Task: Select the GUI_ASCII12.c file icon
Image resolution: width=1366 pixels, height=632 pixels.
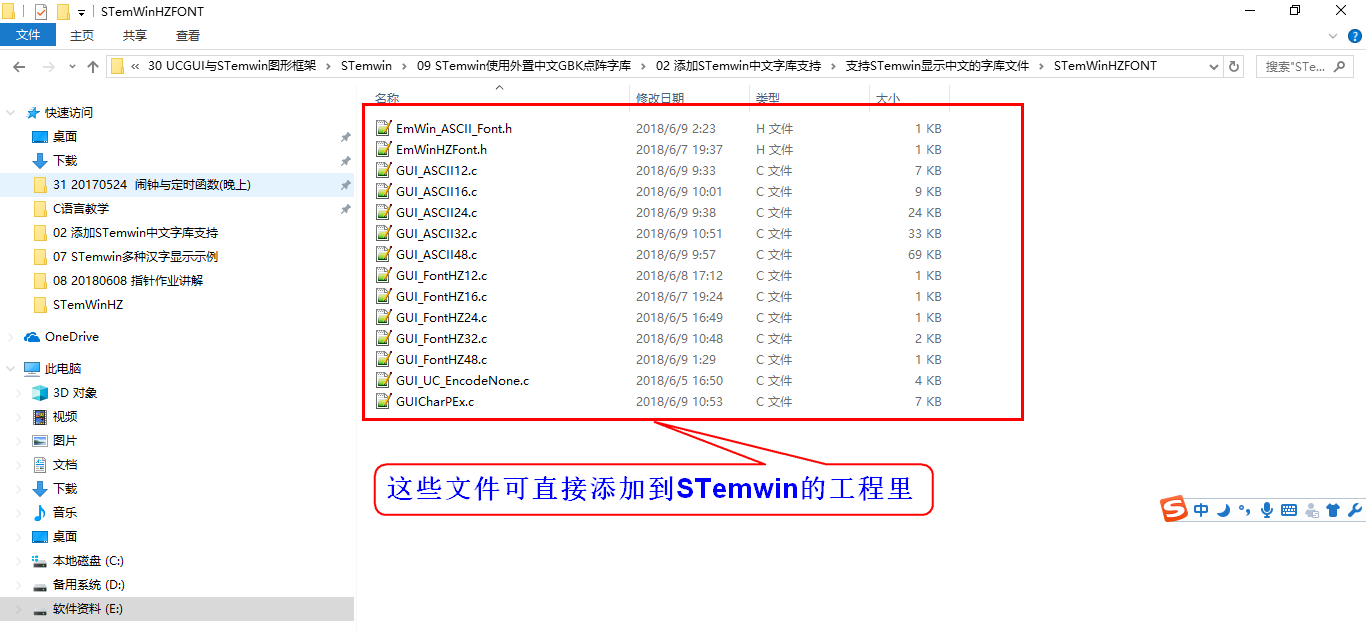Action: click(x=383, y=170)
